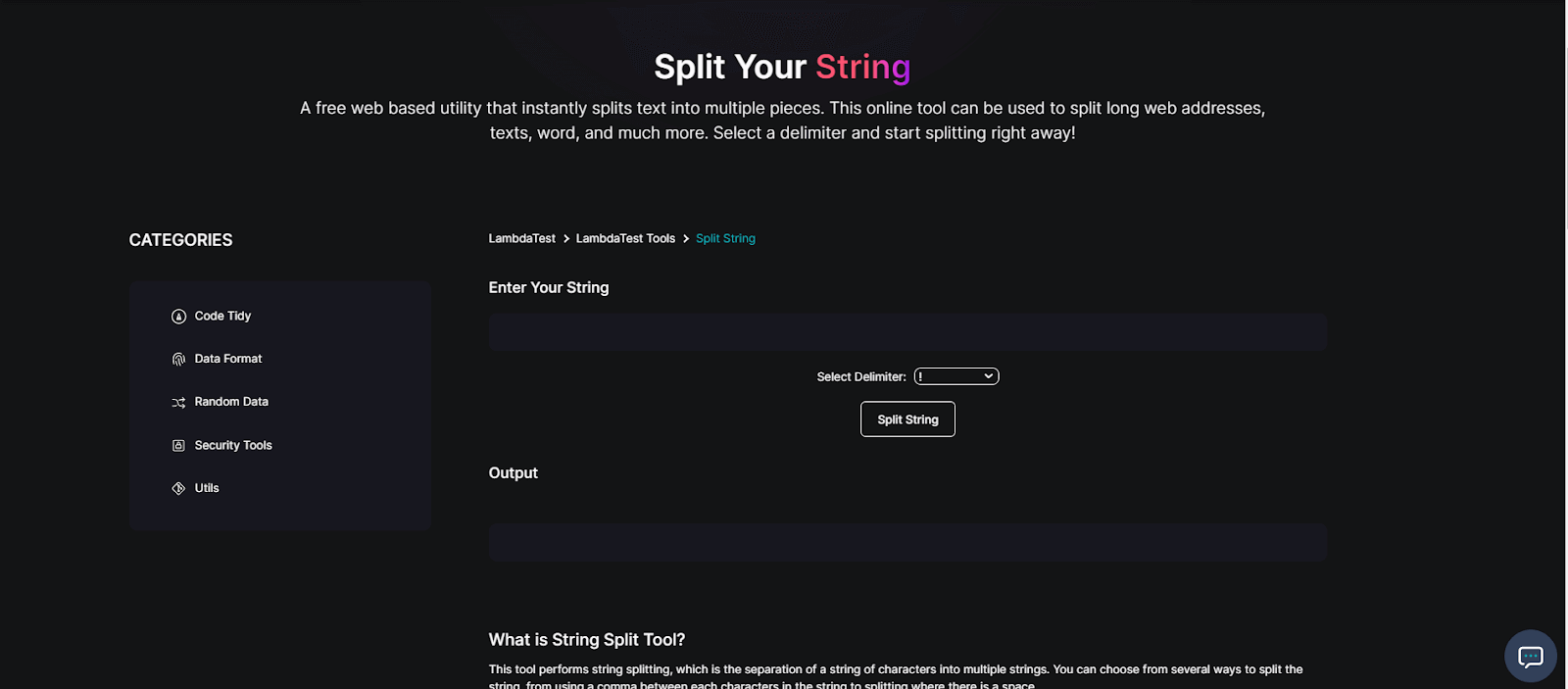The image size is (1568, 689).
Task: Open the chat support widget
Action: 1530,656
